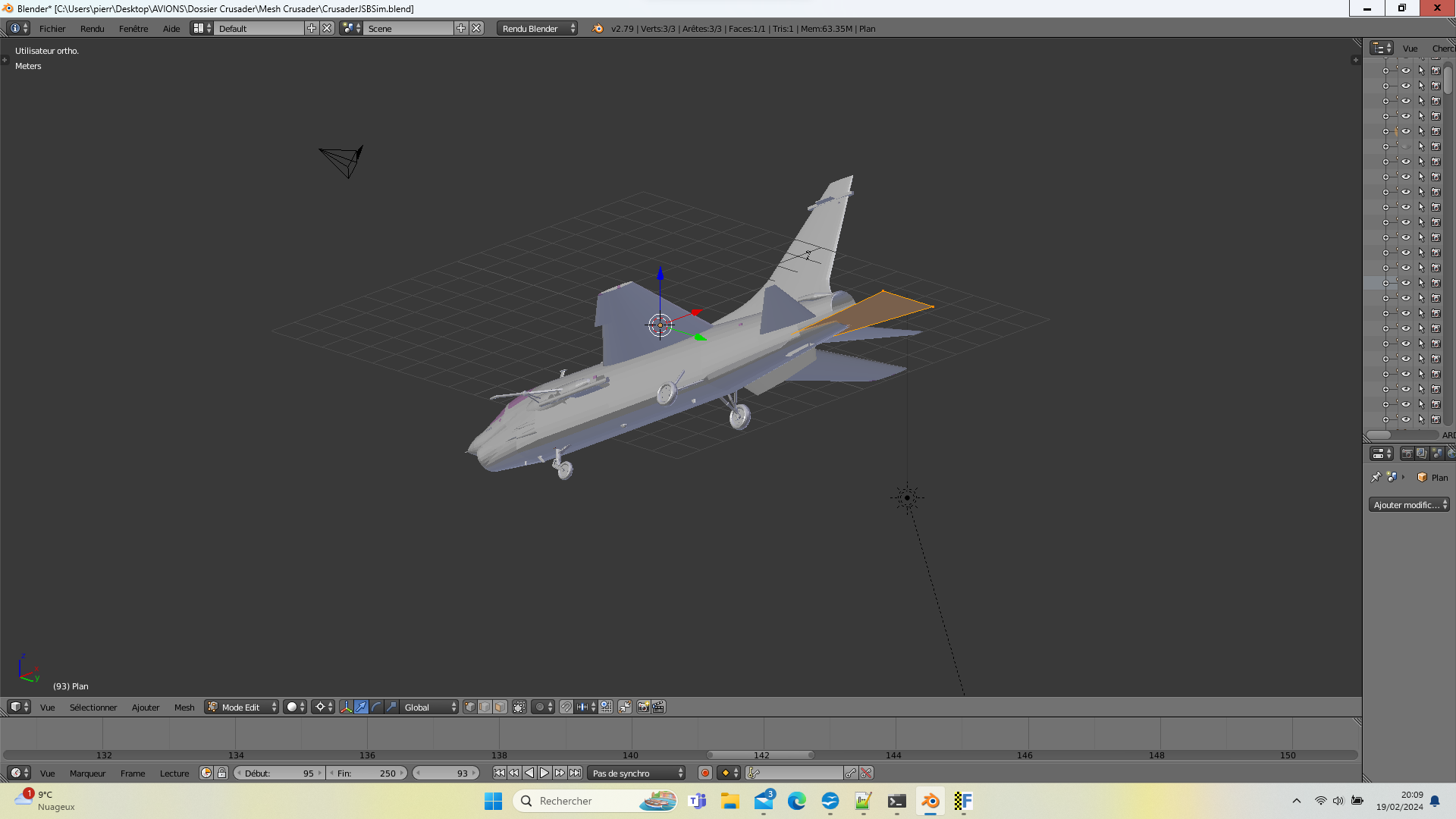
Task: Click the Fin end frame field
Action: [367, 773]
